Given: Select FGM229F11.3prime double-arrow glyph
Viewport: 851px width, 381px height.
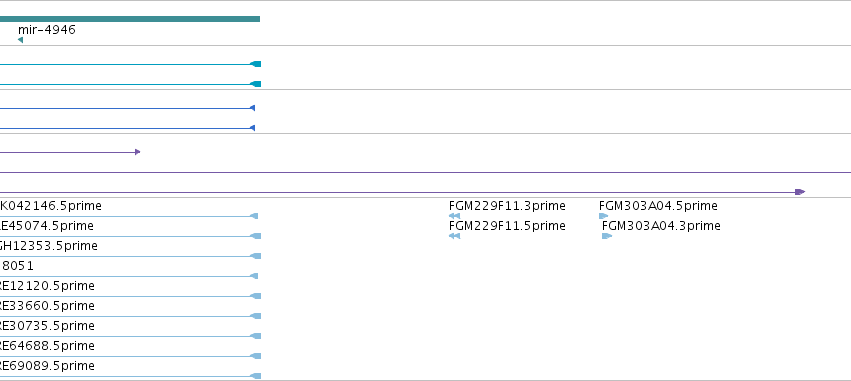Looking at the screenshot, I should [454, 216].
